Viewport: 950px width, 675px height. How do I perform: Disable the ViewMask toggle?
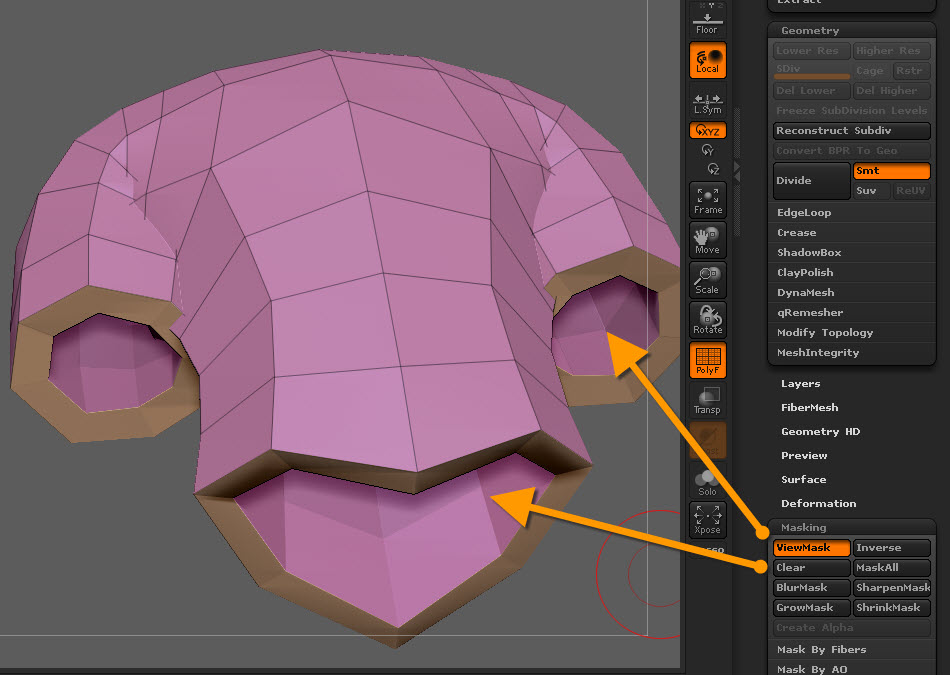(811, 548)
